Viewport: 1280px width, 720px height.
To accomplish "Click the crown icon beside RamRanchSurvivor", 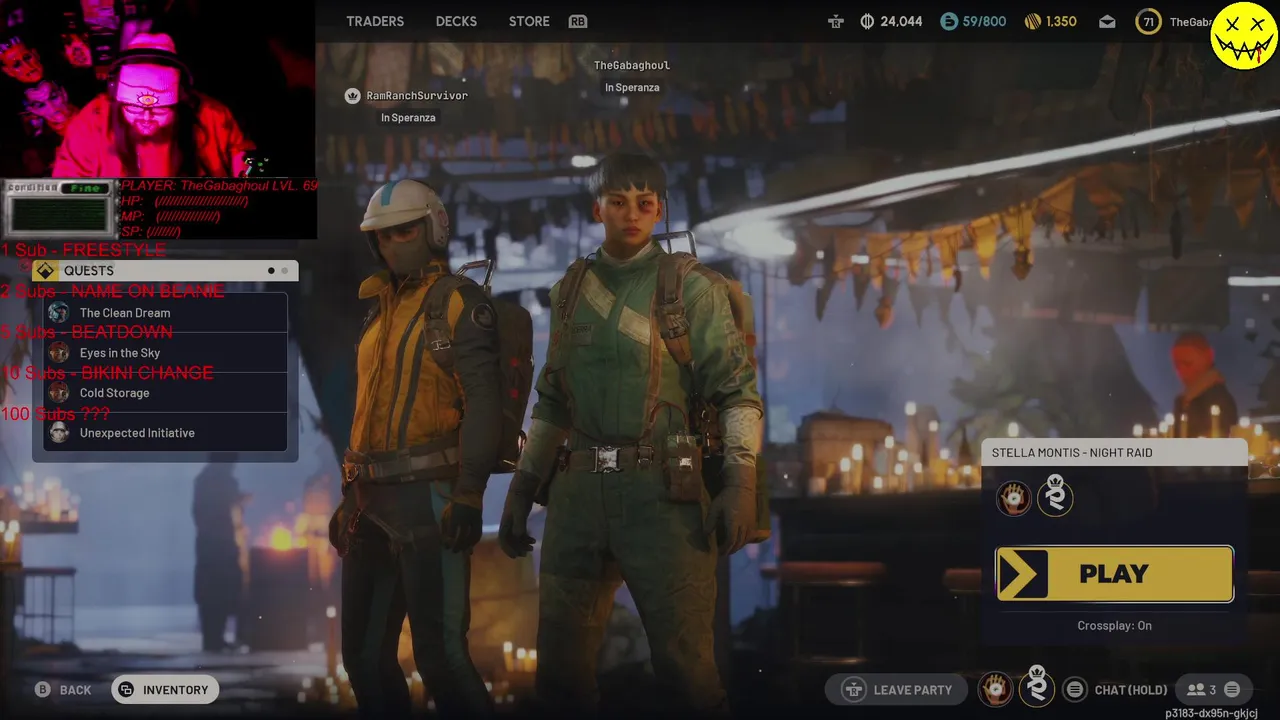I will click(x=352, y=96).
